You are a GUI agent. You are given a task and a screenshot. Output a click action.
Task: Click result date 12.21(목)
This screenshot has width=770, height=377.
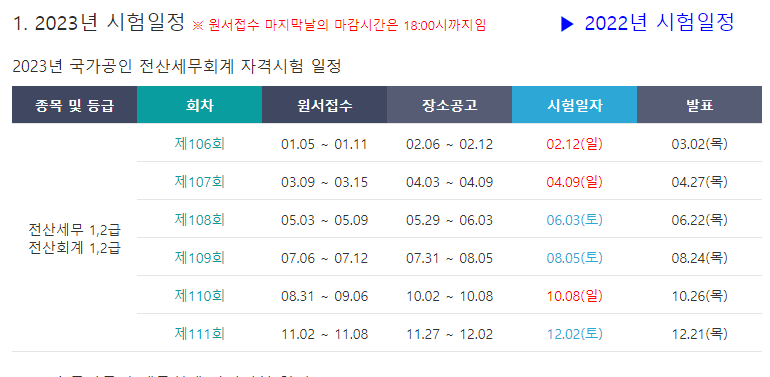(699, 335)
